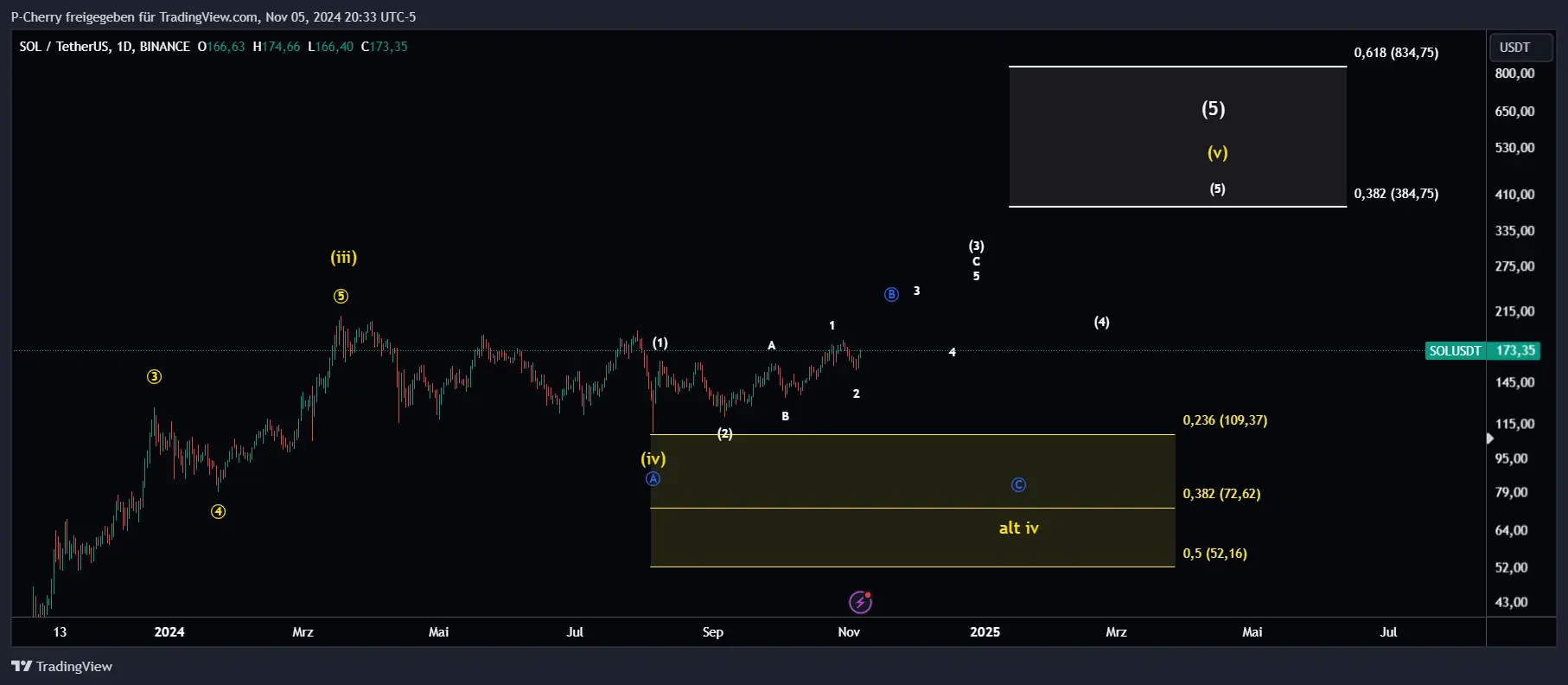Click the 800,00 price axis tick
This screenshot has width=1568, height=685.
click(x=1515, y=74)
